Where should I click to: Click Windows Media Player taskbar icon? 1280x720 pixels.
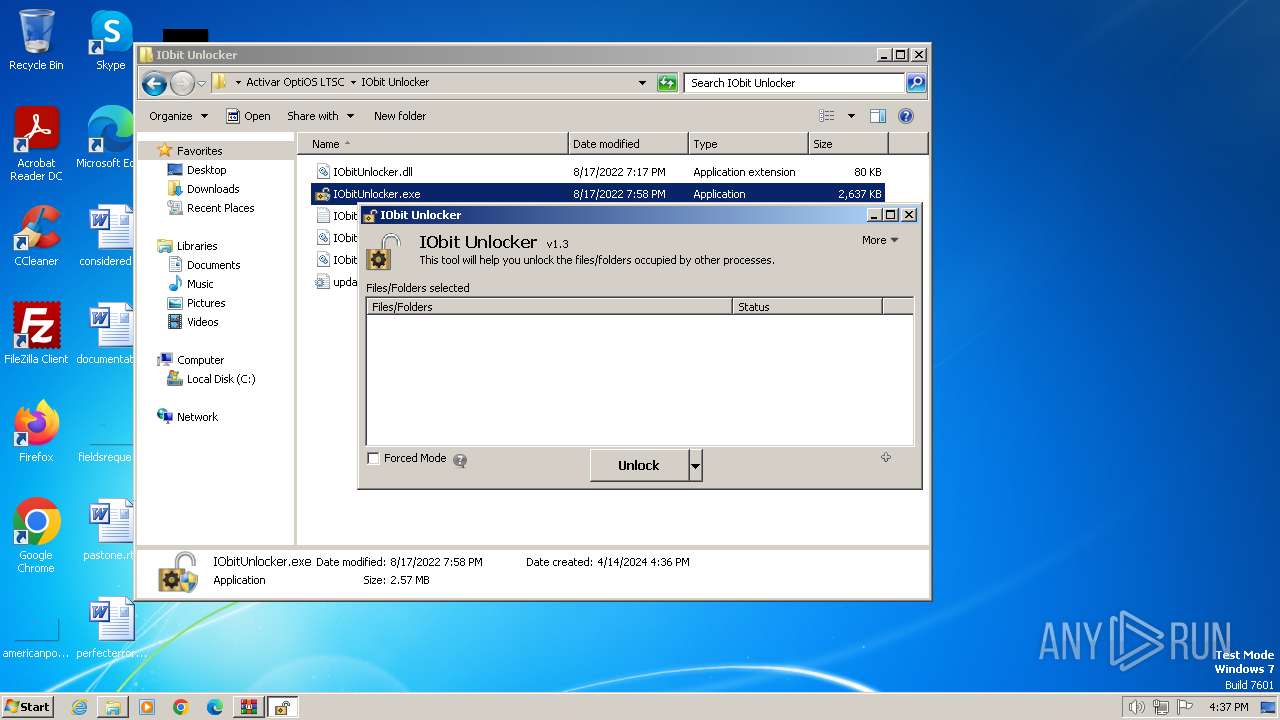pyautogui.click(x=147, y=707)
